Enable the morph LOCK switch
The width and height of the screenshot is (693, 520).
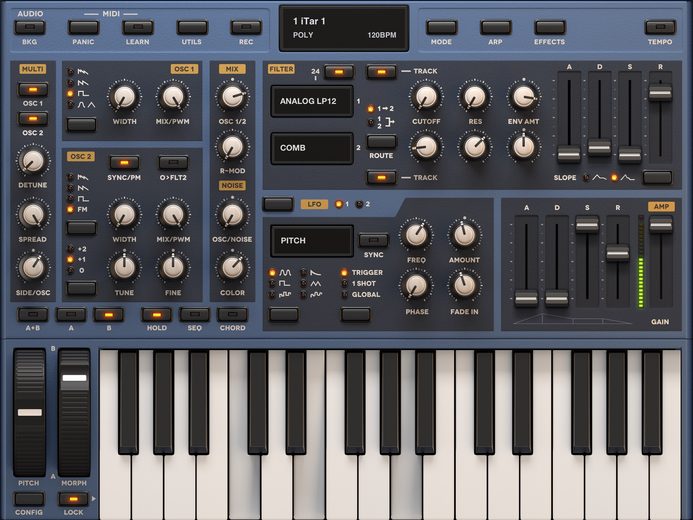pyautogui.click(x=73, y=499)
